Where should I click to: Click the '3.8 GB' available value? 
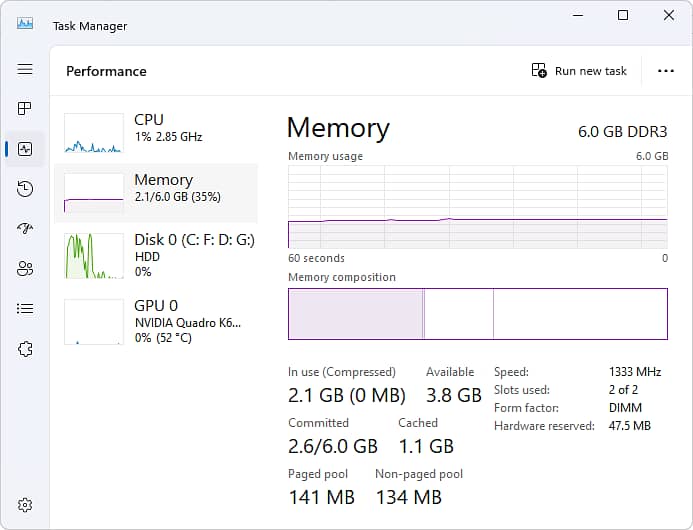[x=453, y=395]
